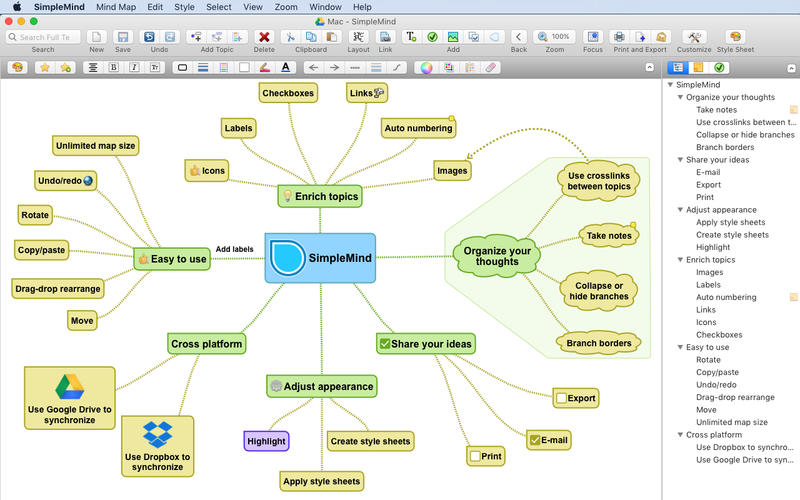This screenshot has width=800, height=500.
Task: Click the eraser clear style icon
Action: [x=490, y=67]
